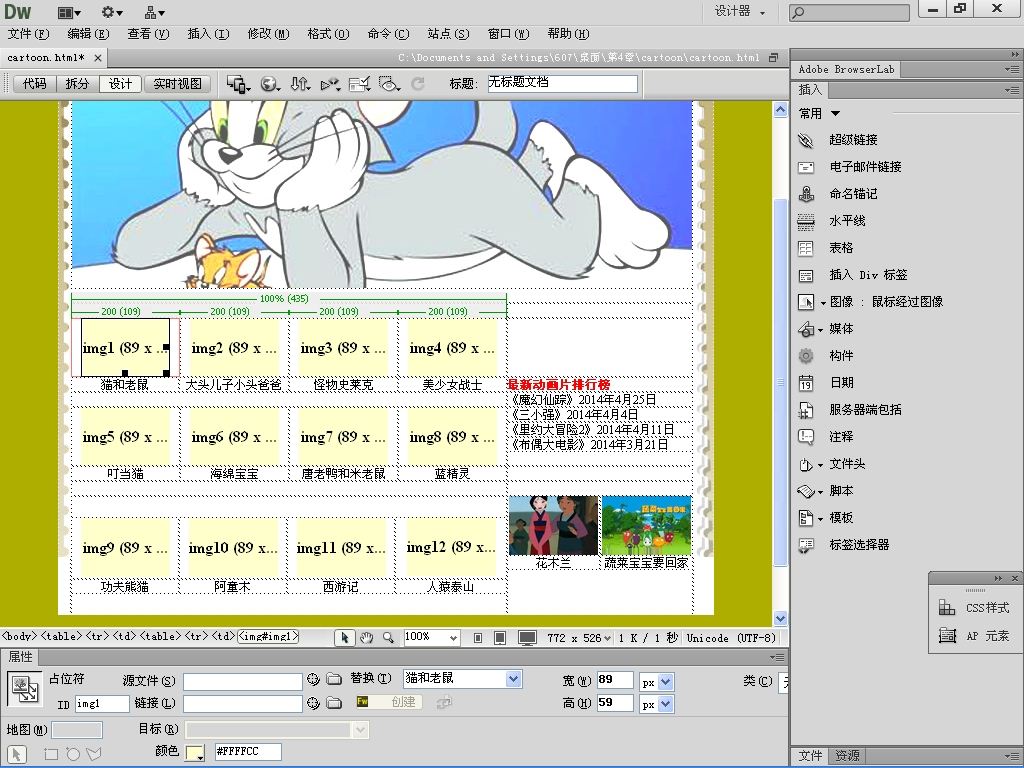Open the 文件(F) menu

pos(28,34)
